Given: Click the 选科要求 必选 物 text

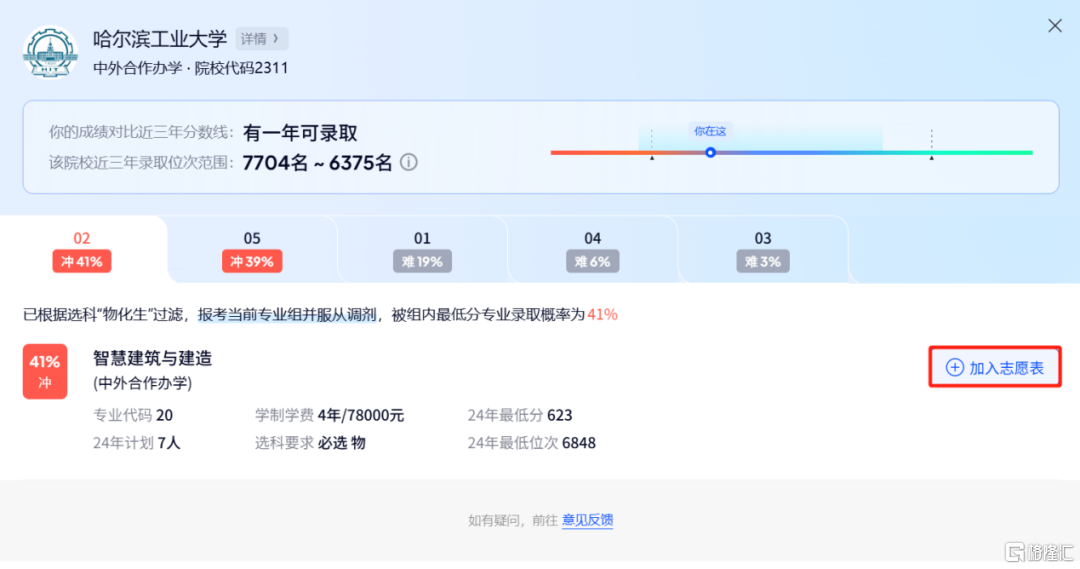Looking at the screenshot, I should (x=310, y=443).
